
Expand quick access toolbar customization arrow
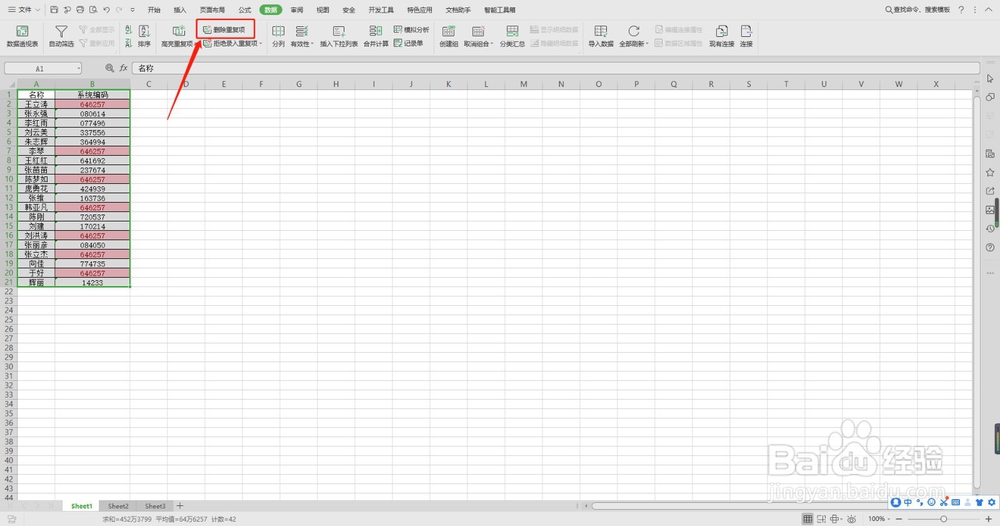coord(133,10)
